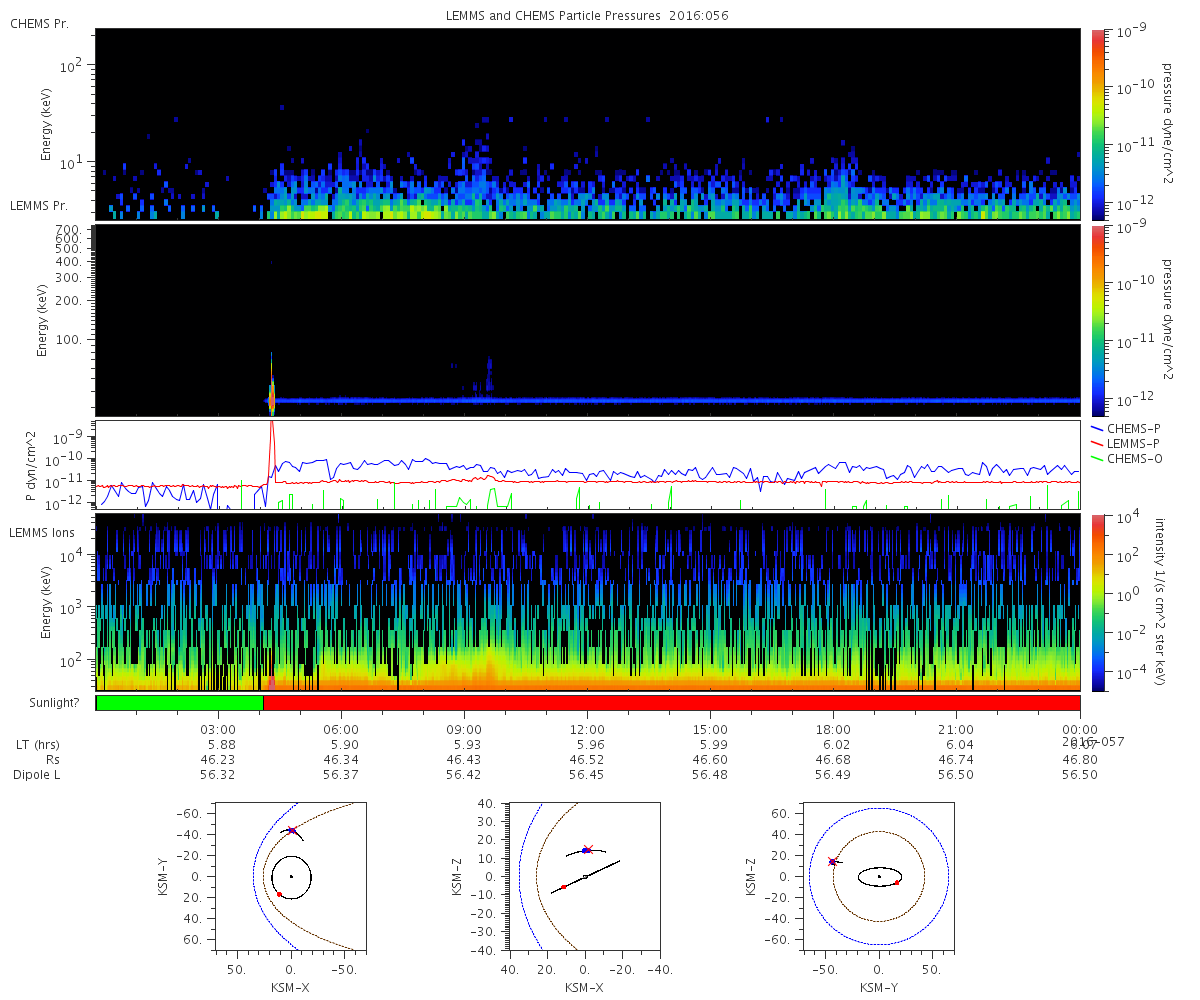Click the LEMMS Ions intensity color bar
This screenshot has width=1200, height=1000.
point(1097,603)
